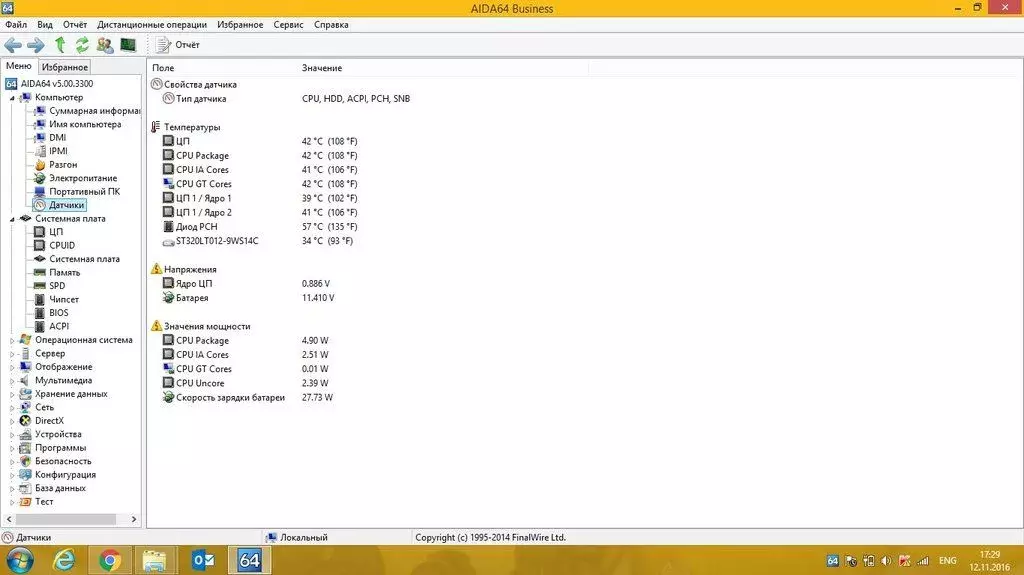Click the Программы icon in tree

[x=25, y=448]
